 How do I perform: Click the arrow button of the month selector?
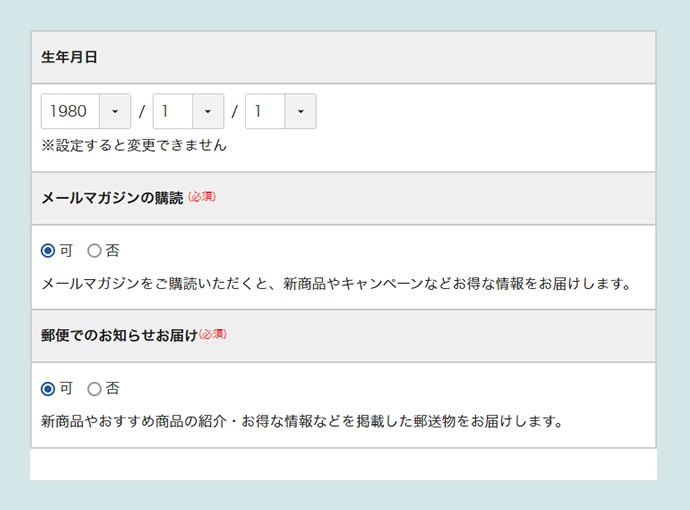[207, 111]
